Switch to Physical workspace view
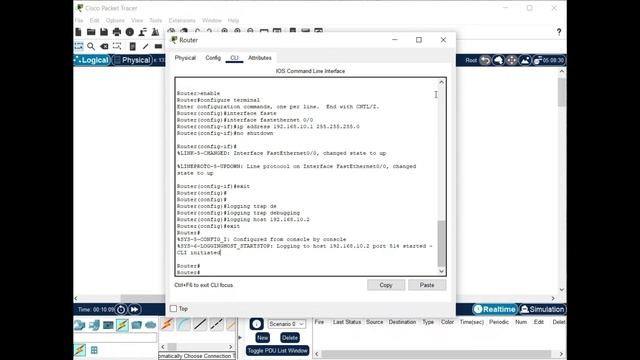 pyautogui.click(x=133, y=60)
